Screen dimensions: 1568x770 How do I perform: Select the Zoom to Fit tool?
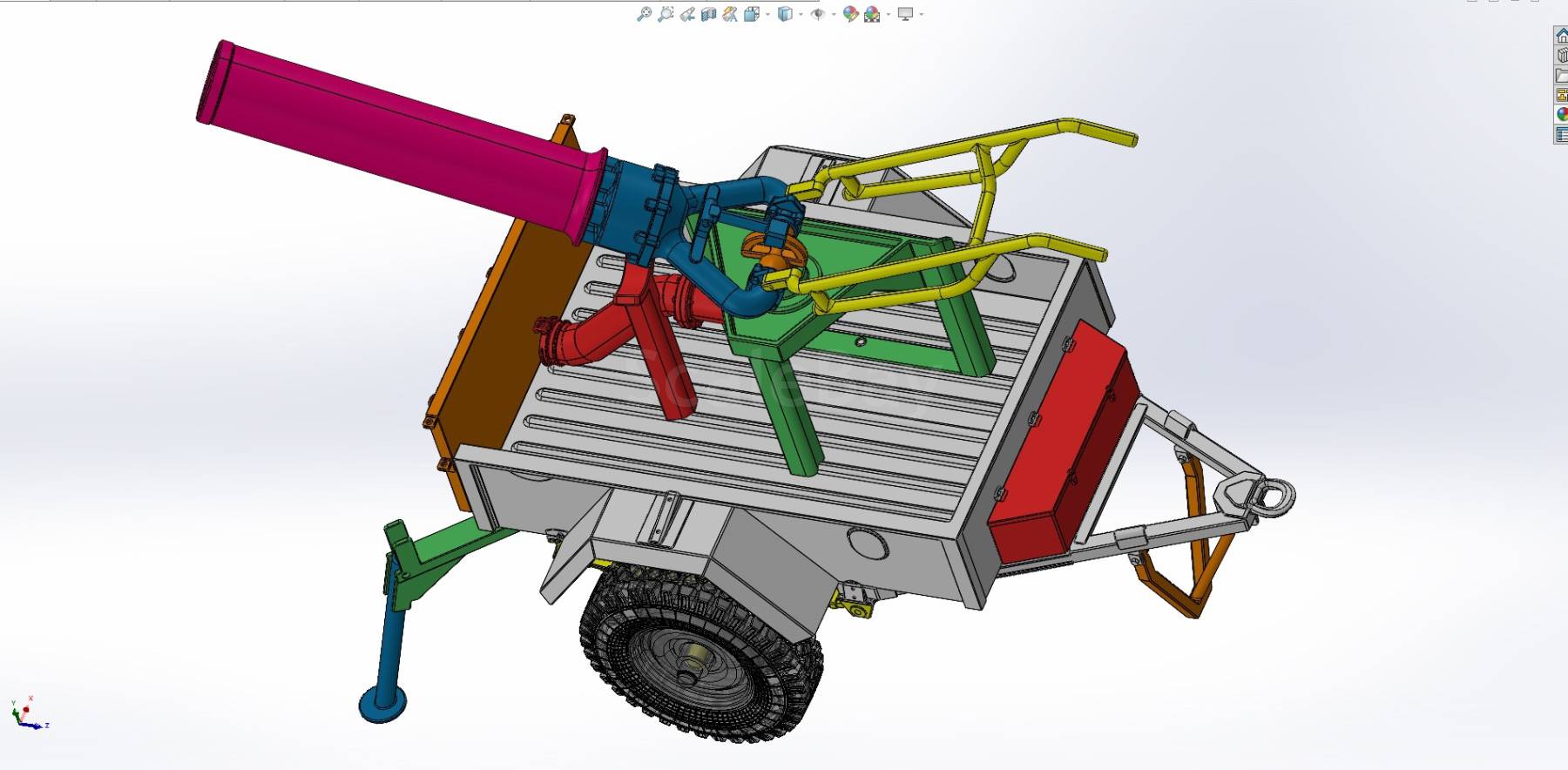644,14
